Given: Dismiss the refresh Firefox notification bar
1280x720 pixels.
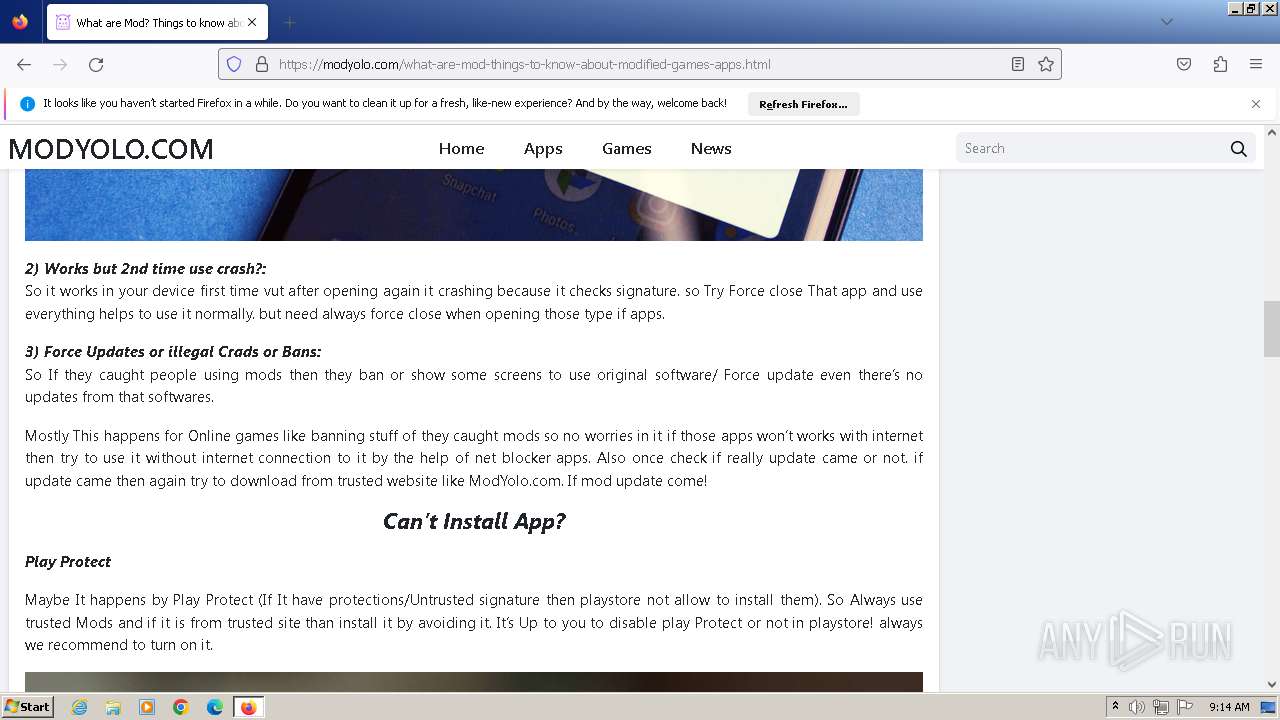Looking at the screenshot, I should (1256, 104).
